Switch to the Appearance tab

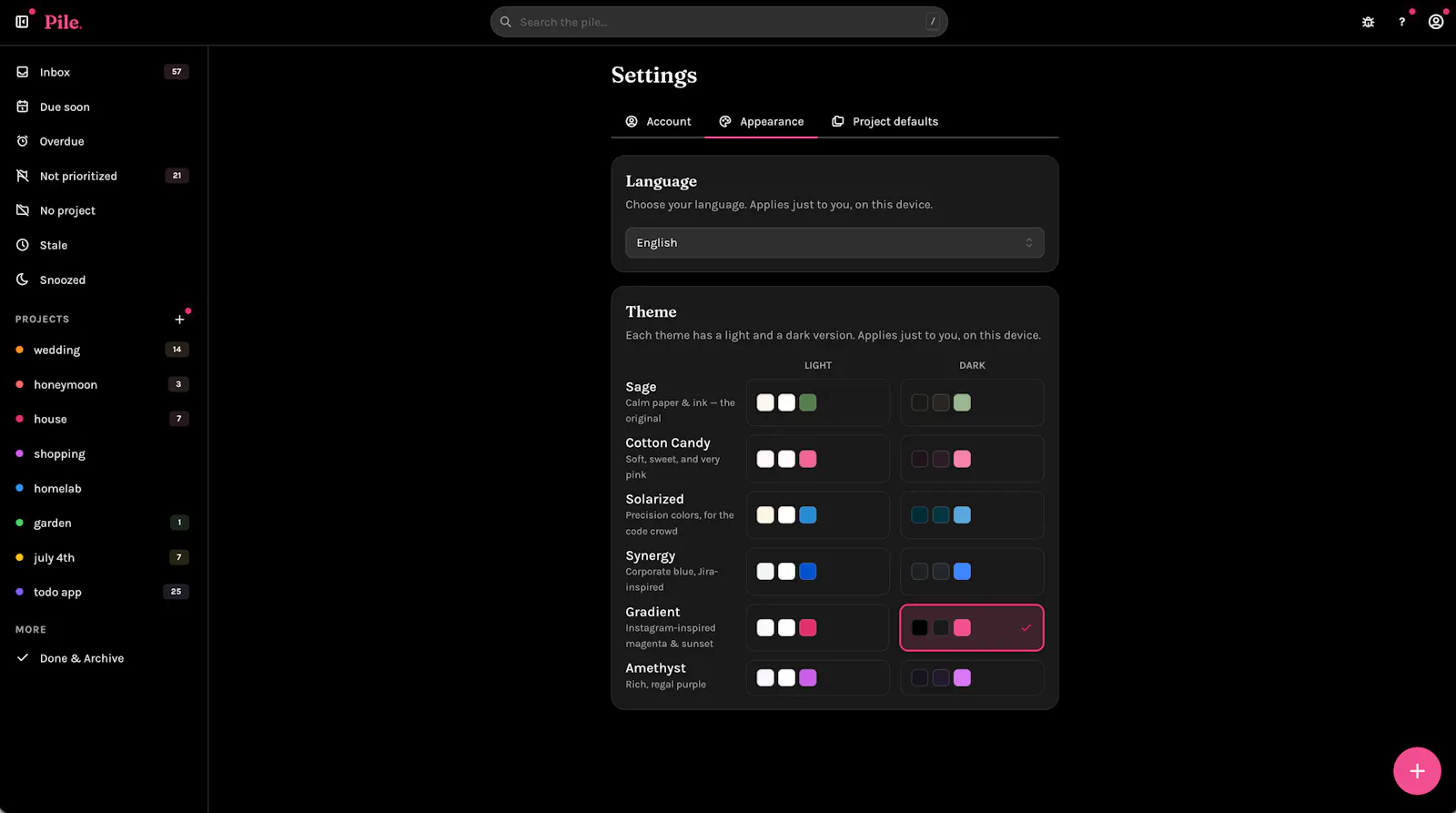[x=761, y=121]
